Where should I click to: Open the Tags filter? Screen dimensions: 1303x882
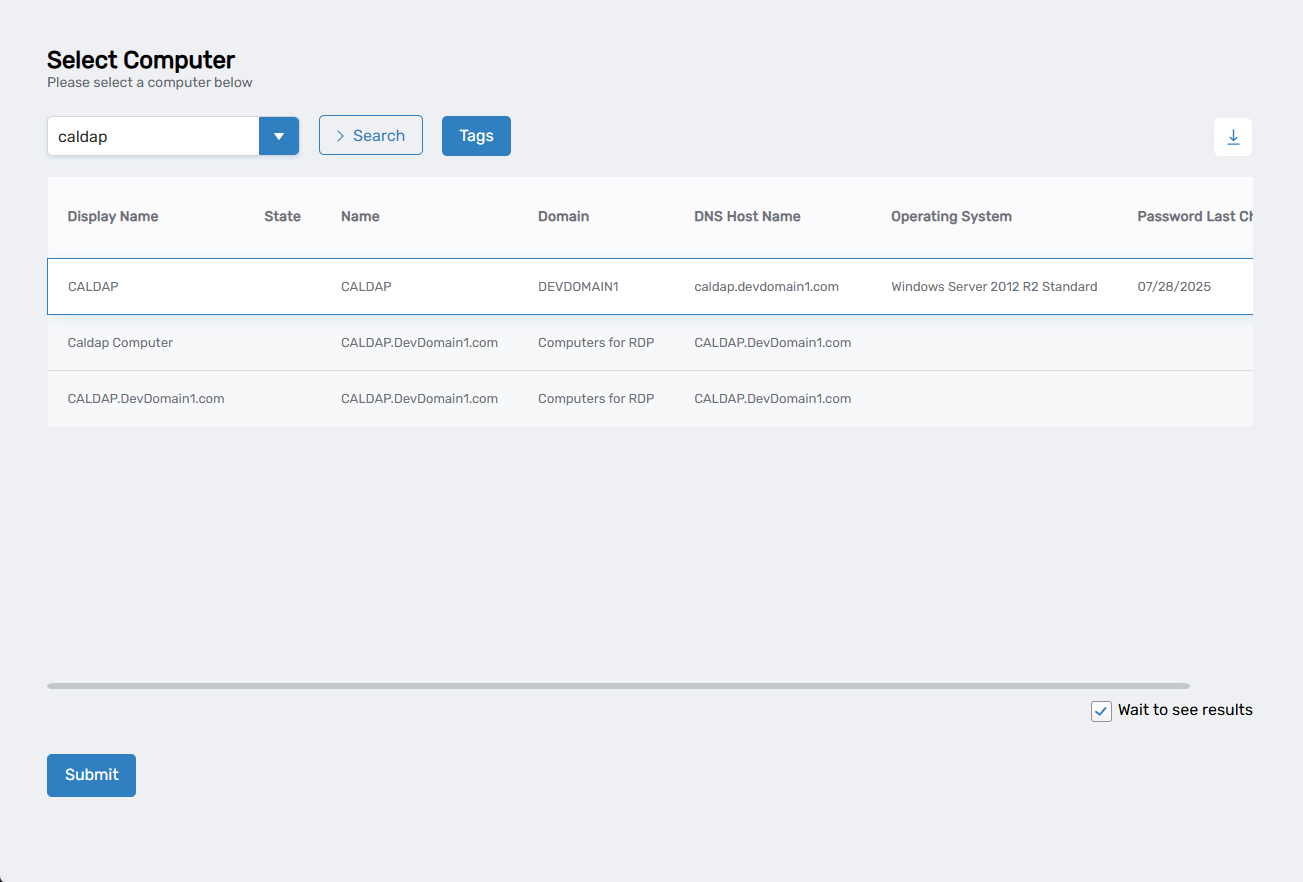(x=476, y=136)
